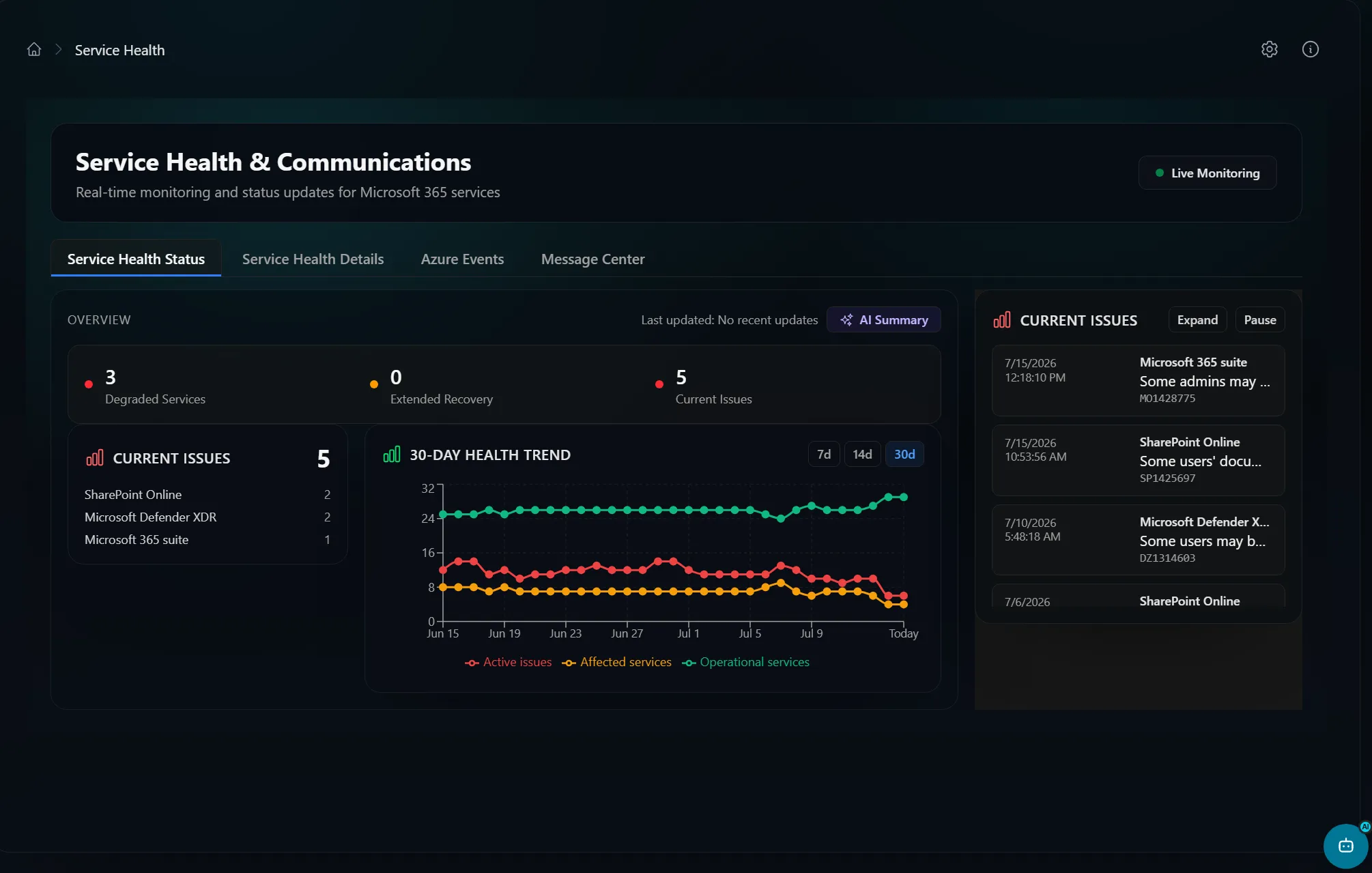Click bar chart icon beside 30-Day Health Trend
The image size is (1372, 873).
point(392,455)
